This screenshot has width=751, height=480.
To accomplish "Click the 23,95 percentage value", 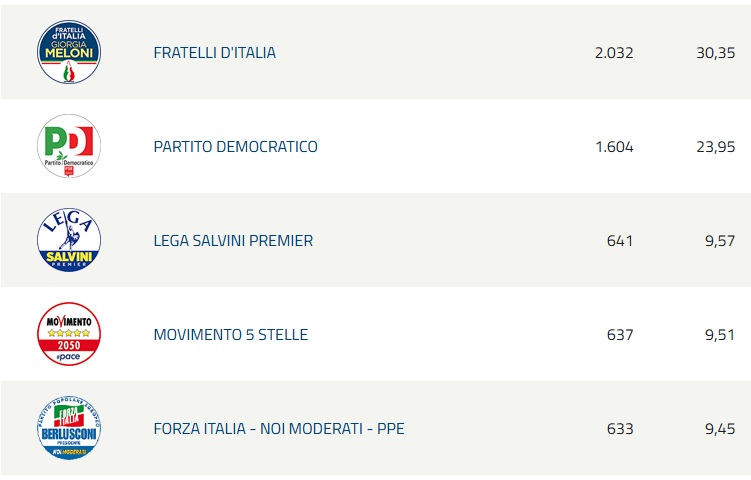I will 716,147.
